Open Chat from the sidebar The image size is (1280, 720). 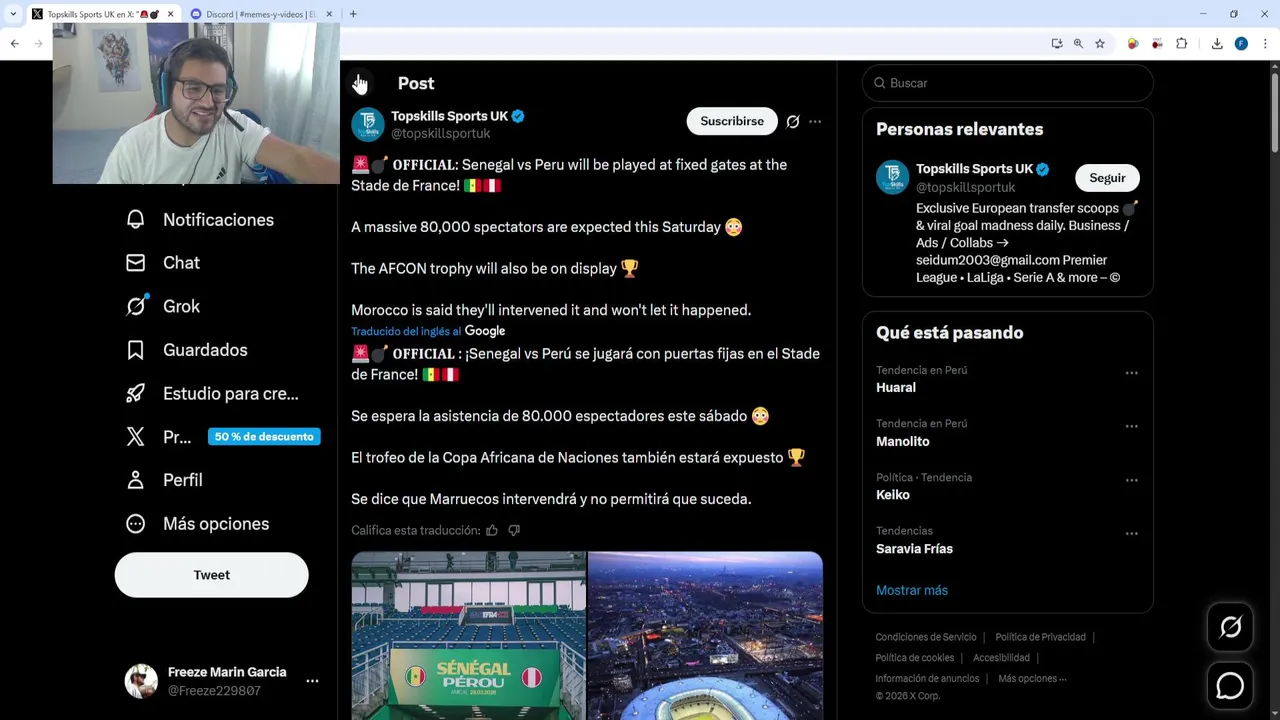pyautogui.click(x=163, y=263)
